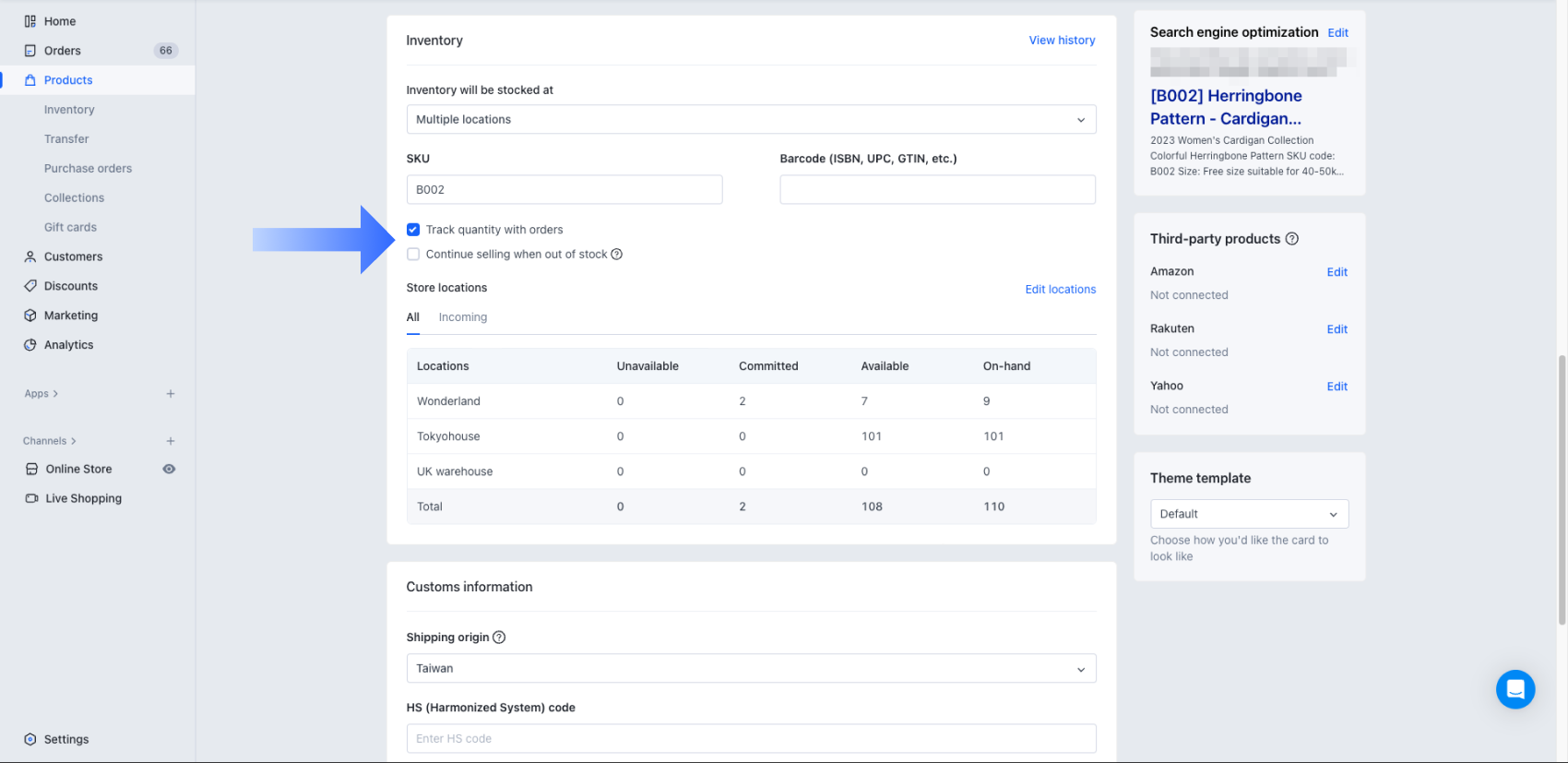Click the Analytics chart icon
Screen dimensions: 1568x763
30,345
